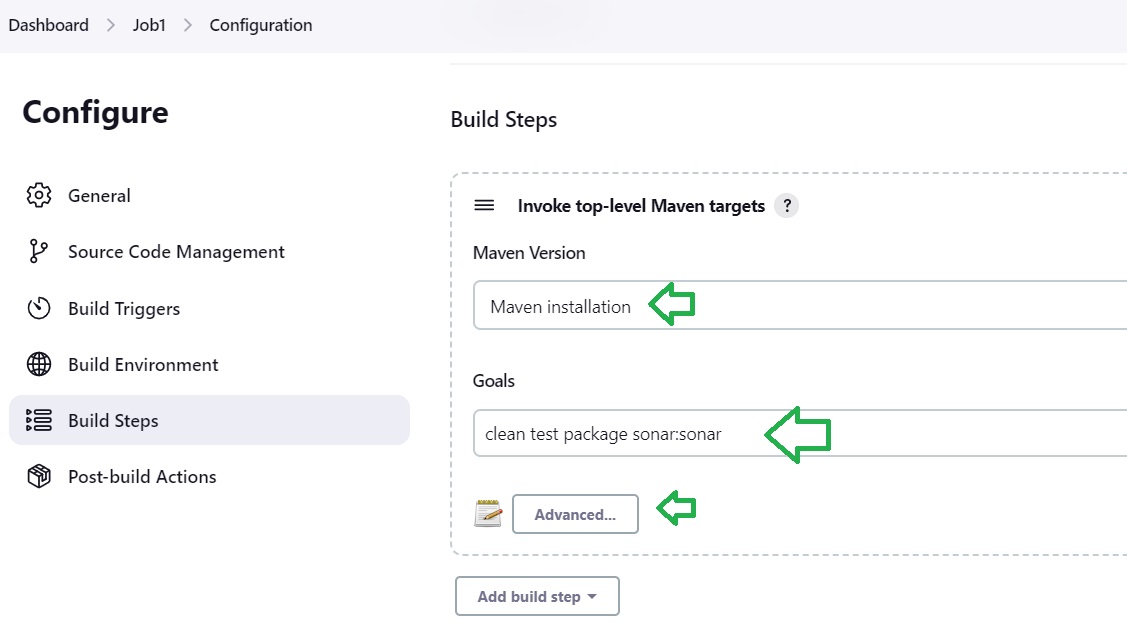Screen dimensions: 1127x642
Task: Click 'Invoke top-level Maven targets' step title
Action: (641, 206)
